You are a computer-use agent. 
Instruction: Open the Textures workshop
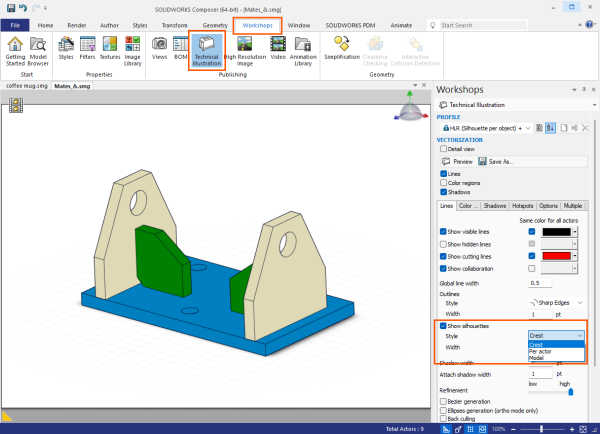click(x=110, y=48)
